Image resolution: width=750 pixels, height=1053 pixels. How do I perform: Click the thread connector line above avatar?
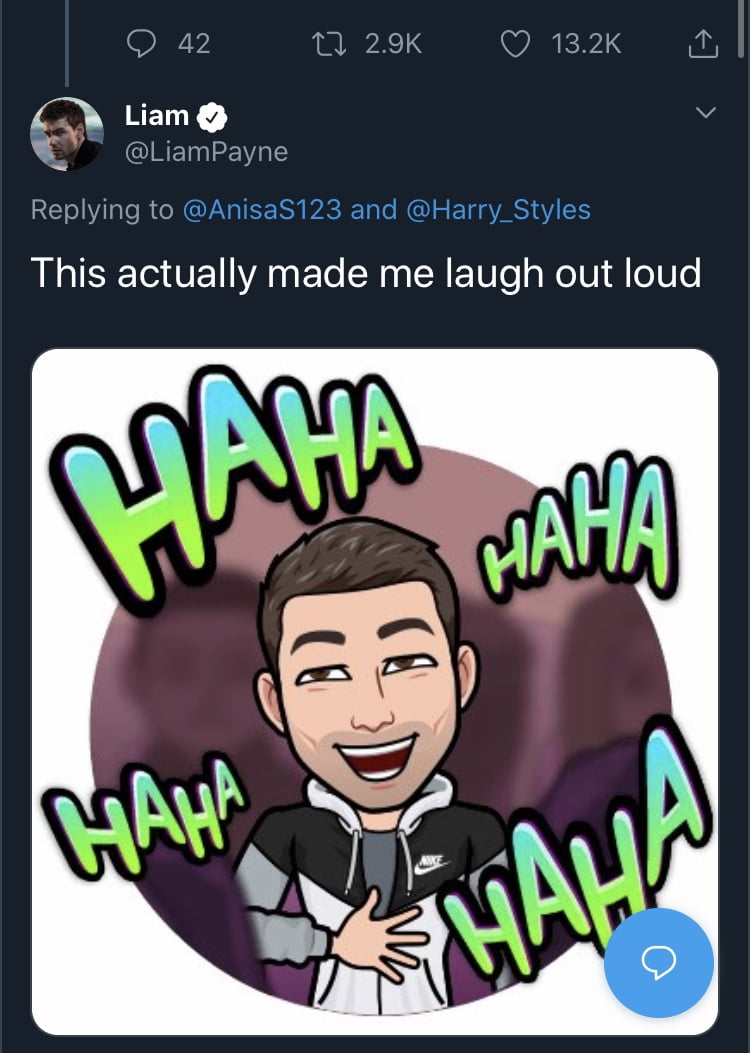pos(67,45)
